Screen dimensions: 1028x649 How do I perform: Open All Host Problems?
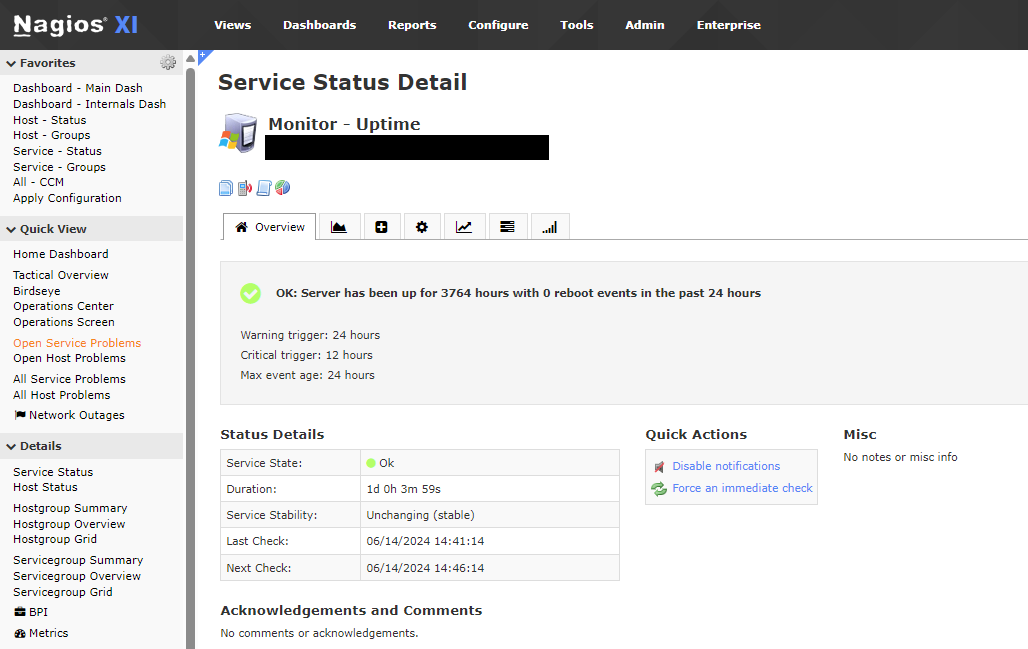[61, 395]
